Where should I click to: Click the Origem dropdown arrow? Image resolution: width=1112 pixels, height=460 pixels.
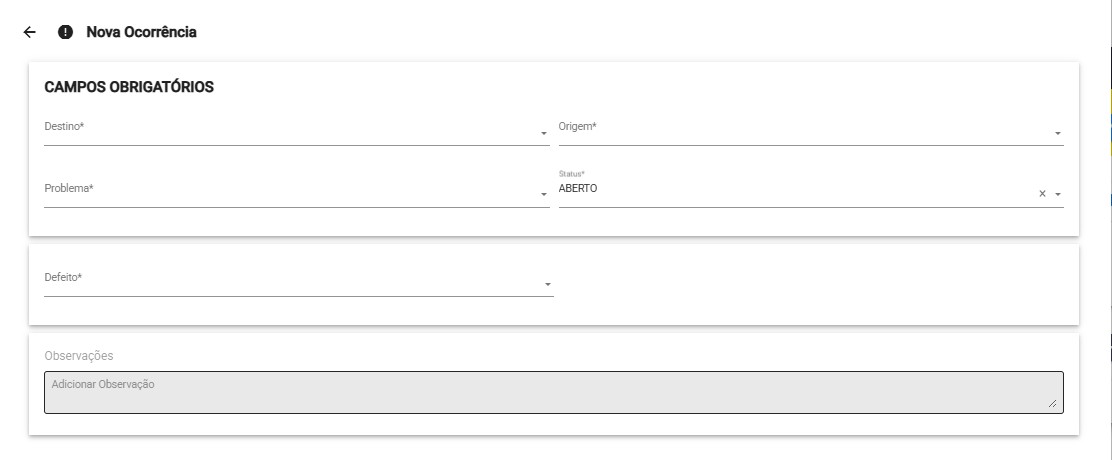click(1057, 133)
